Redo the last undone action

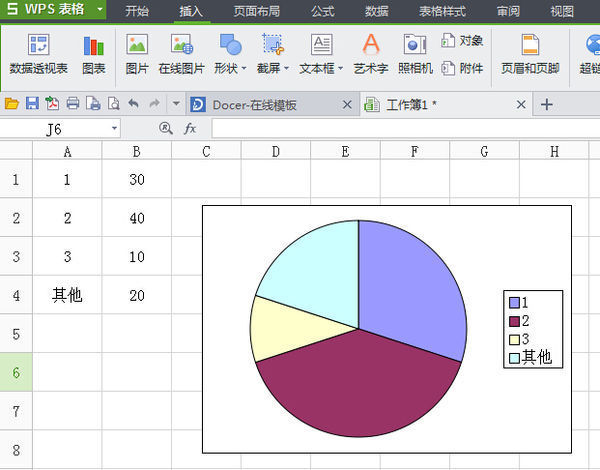[155, 103]
